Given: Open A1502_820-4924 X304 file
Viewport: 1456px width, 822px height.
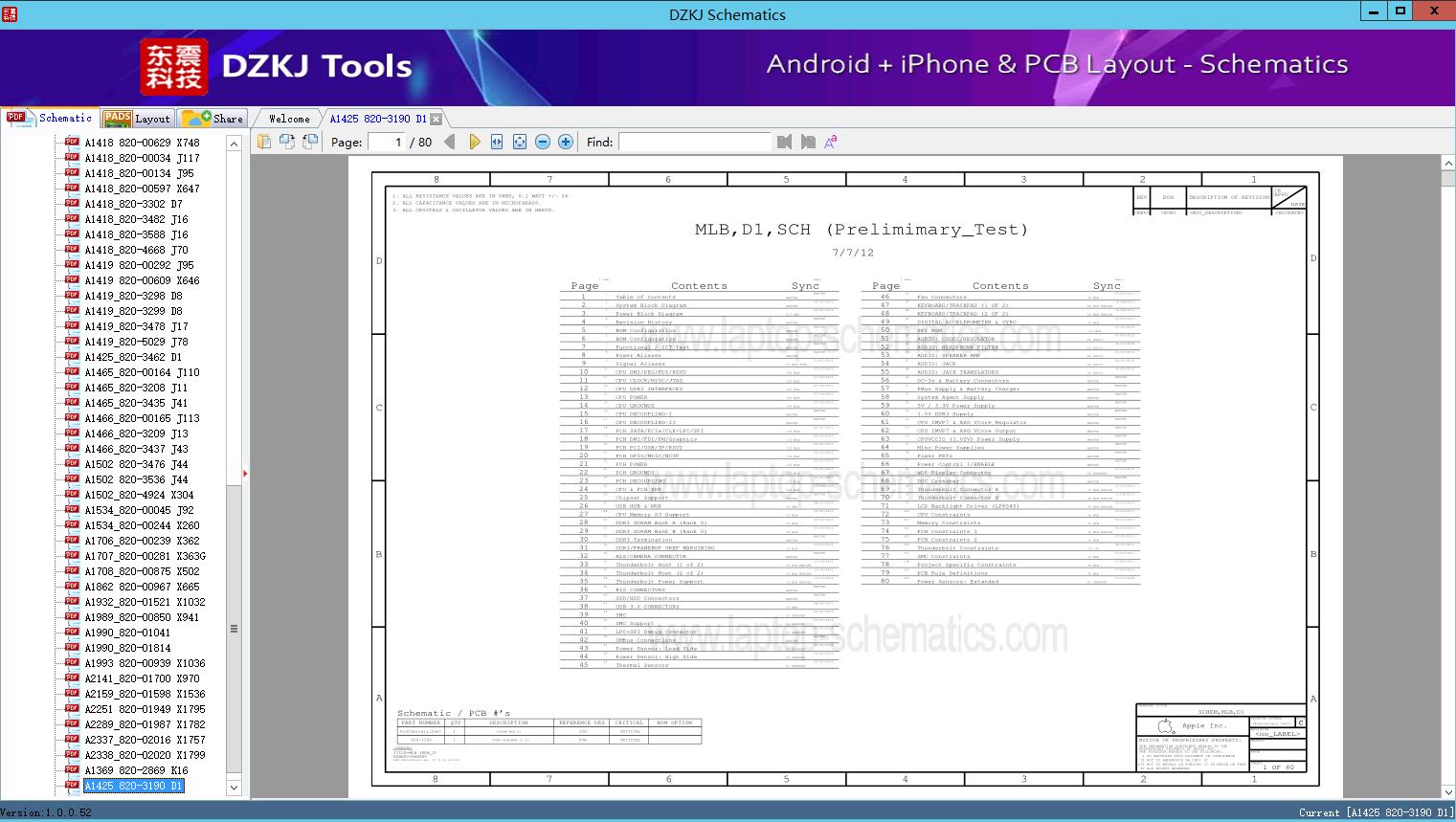Looking at the screenshot, I should (139, 495).
